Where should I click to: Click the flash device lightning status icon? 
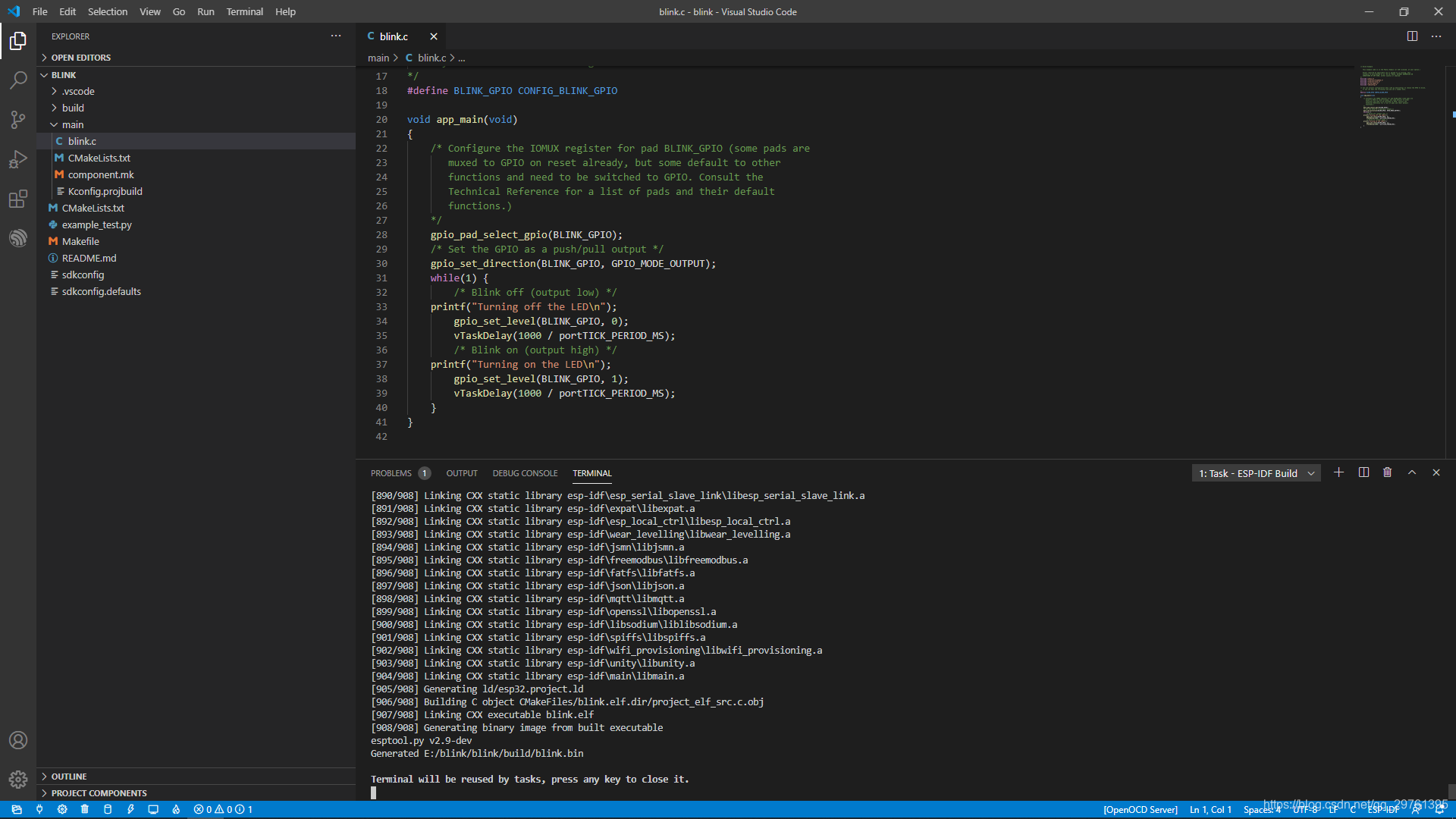tap(130, 809)
